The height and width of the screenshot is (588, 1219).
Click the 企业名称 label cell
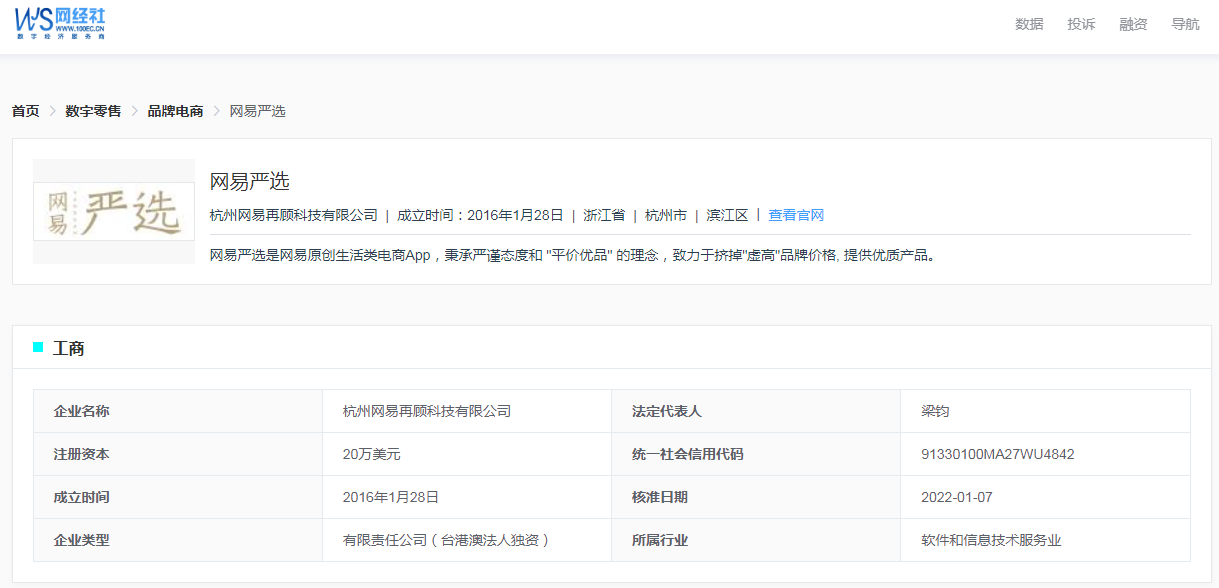[x=178, y=411]
